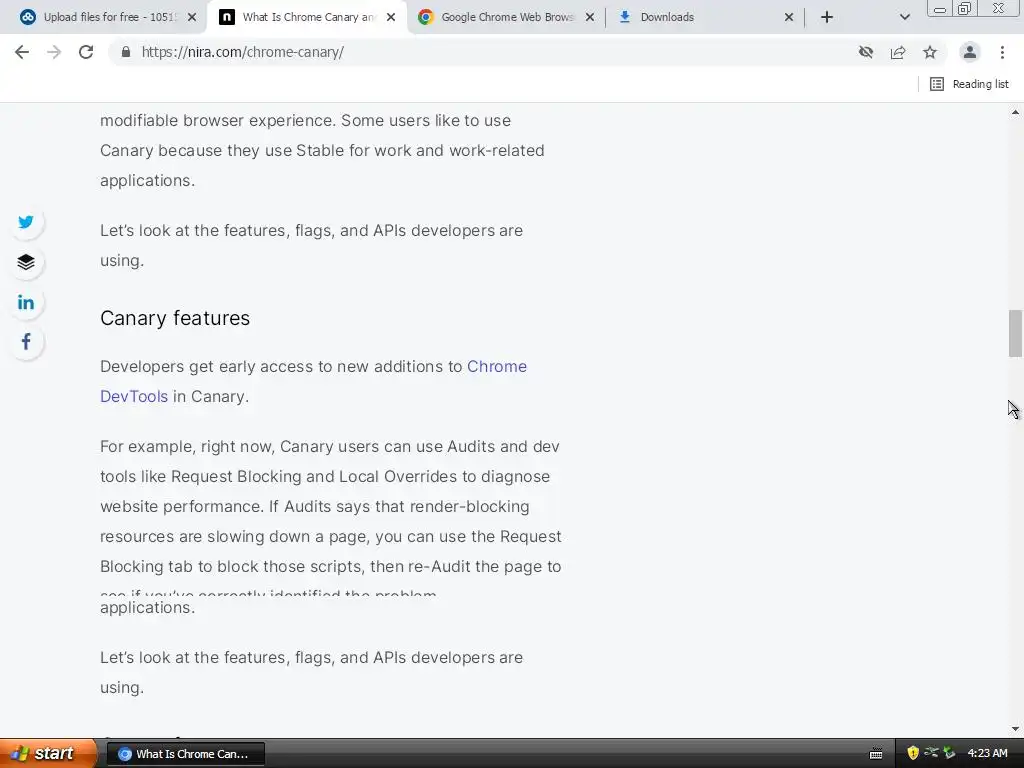Share this page via share icon
This screenshot has height=768, width=1024.
pos(898,52)
